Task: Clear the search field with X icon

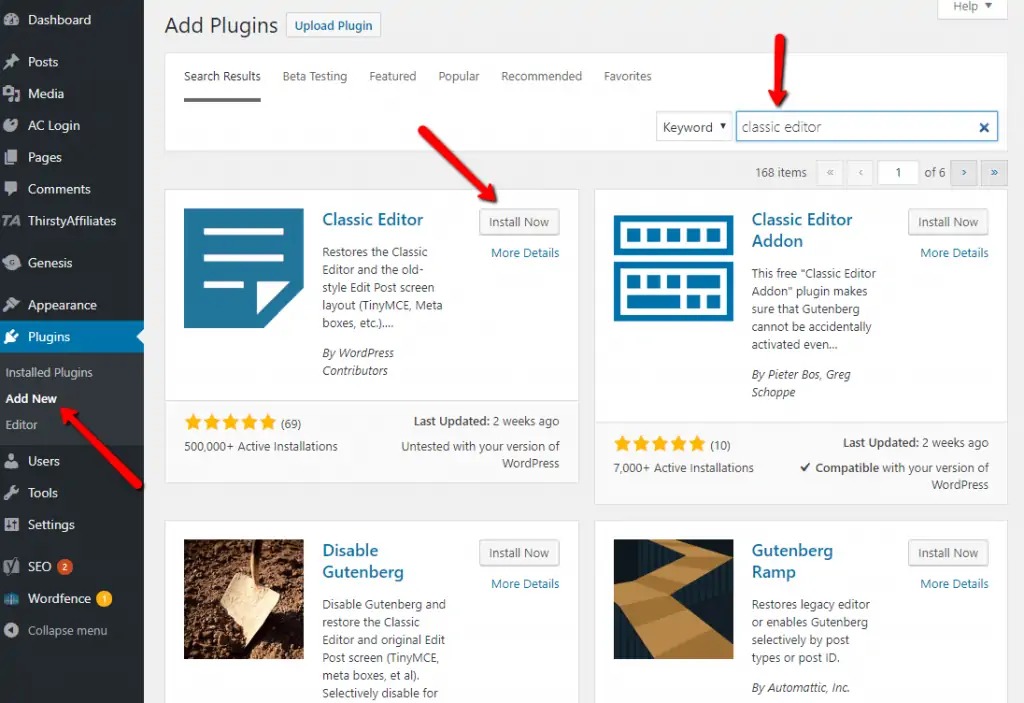Action: point(984,127)
